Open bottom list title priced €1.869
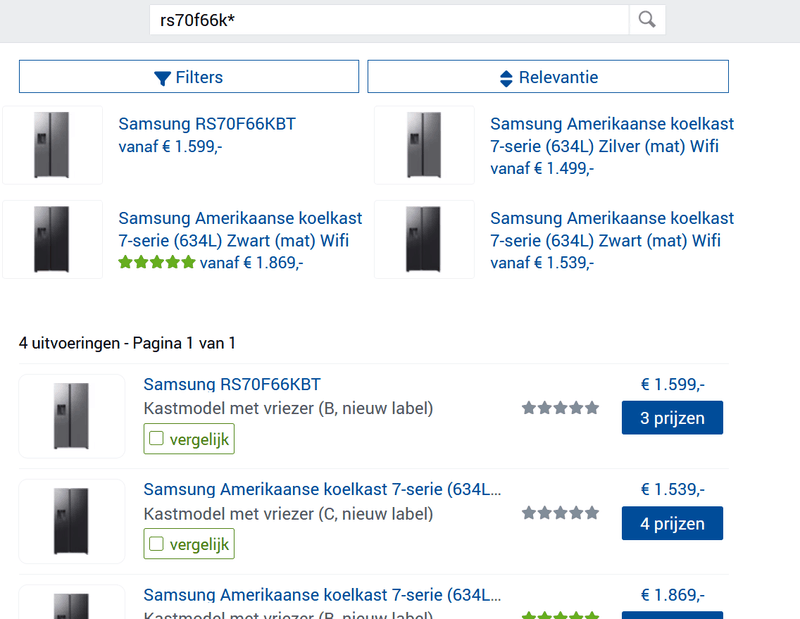800x619 pixels. click(322, 595)
